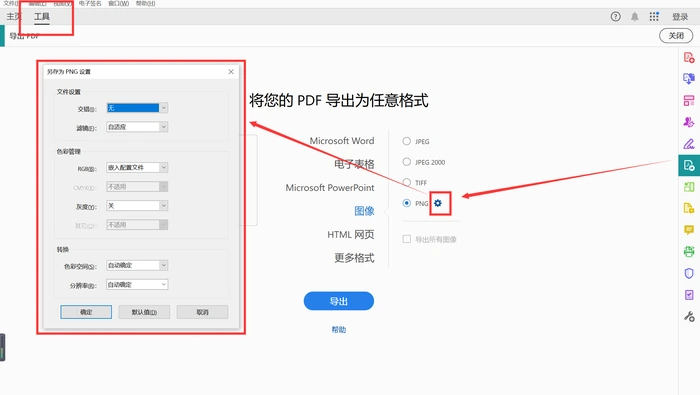Screen dimensions: 700x395
Task: Click the 登录 sign-in button
Action: coord(680,17)
